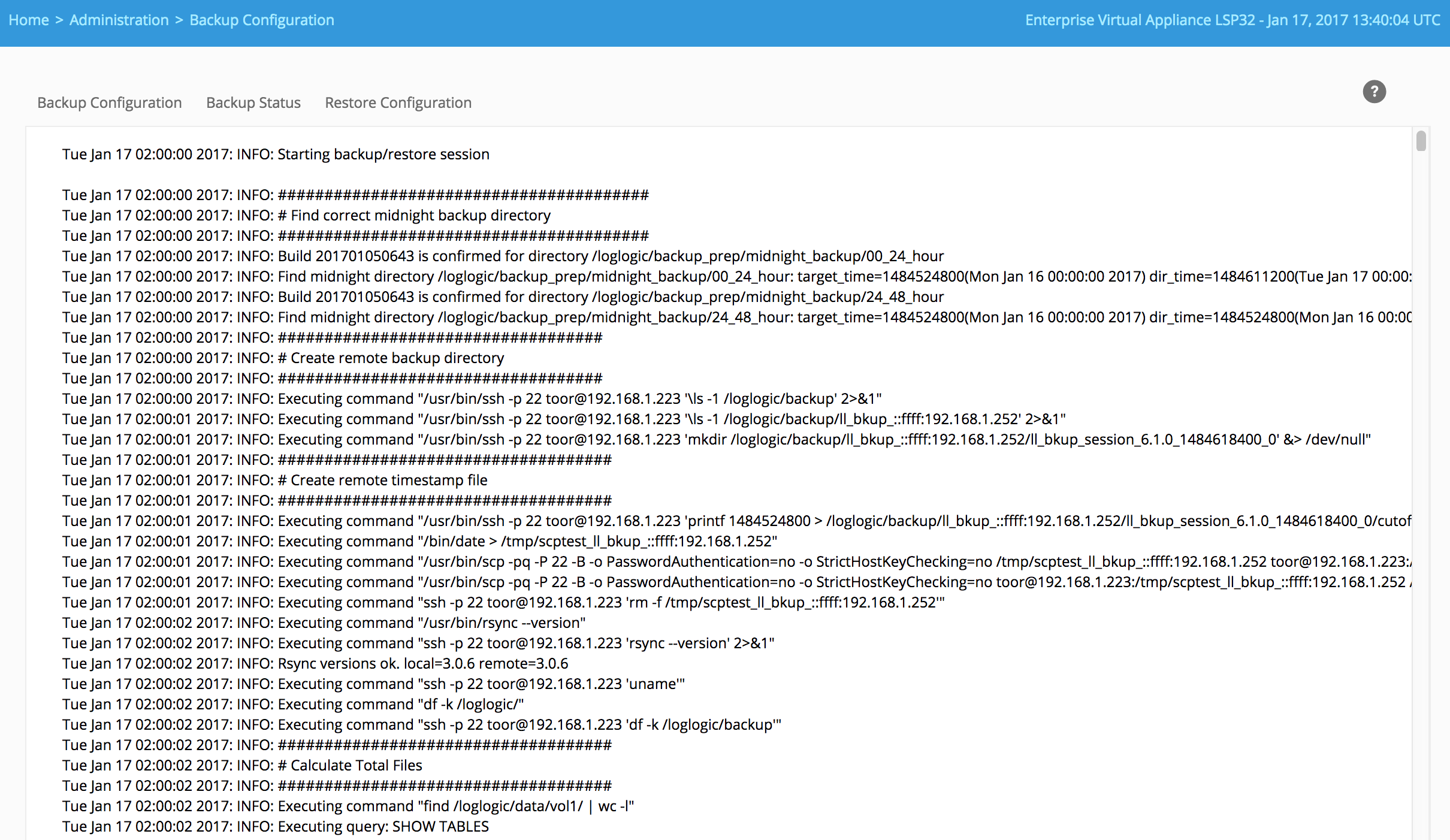Click the 'Find correct midnight backup directory' line

pyautogui.click(x=306, y=215)
